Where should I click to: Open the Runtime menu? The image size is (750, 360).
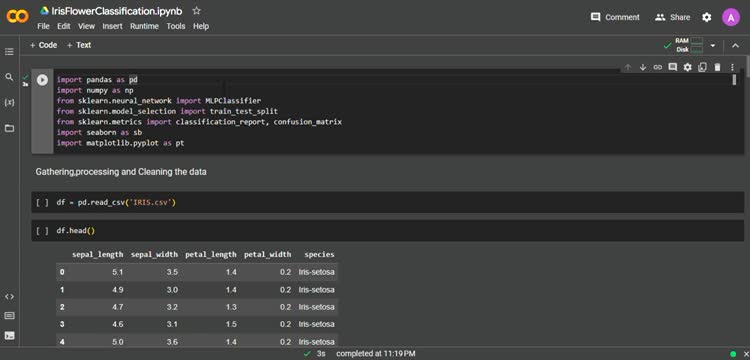(x=144, y=26)
